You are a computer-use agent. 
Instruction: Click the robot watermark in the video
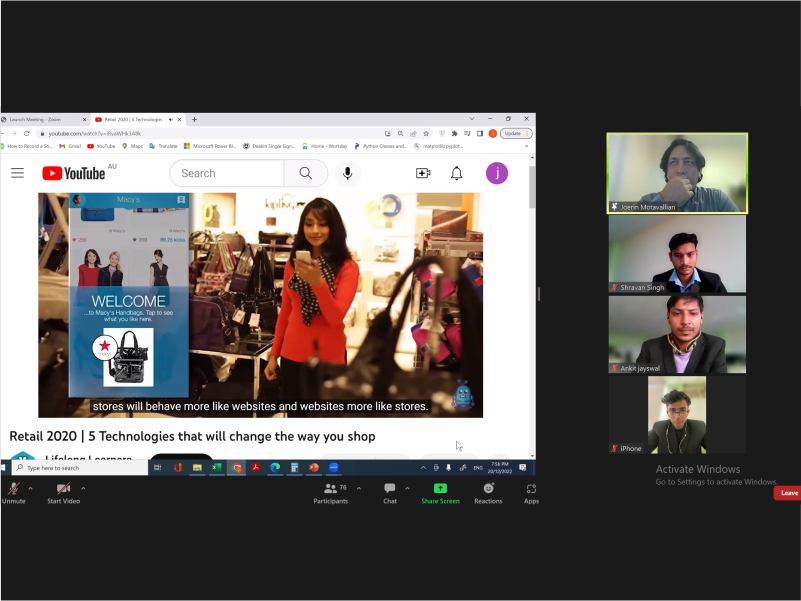pos(462,395)
